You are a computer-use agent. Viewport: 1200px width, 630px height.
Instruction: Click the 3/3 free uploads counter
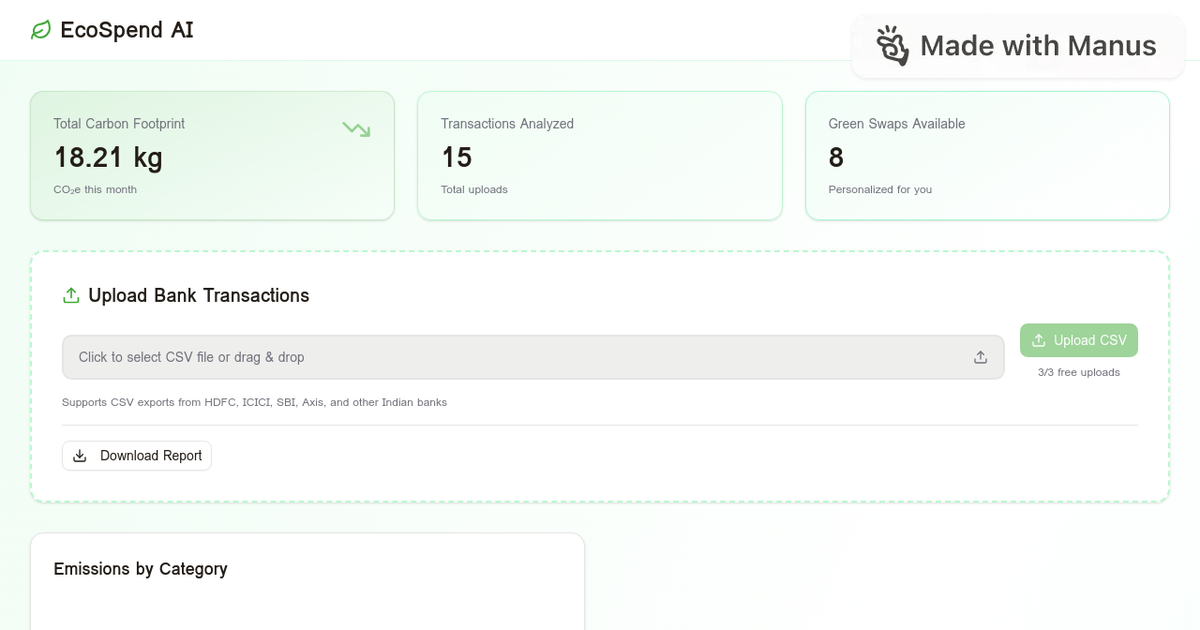click(1078, 371)
